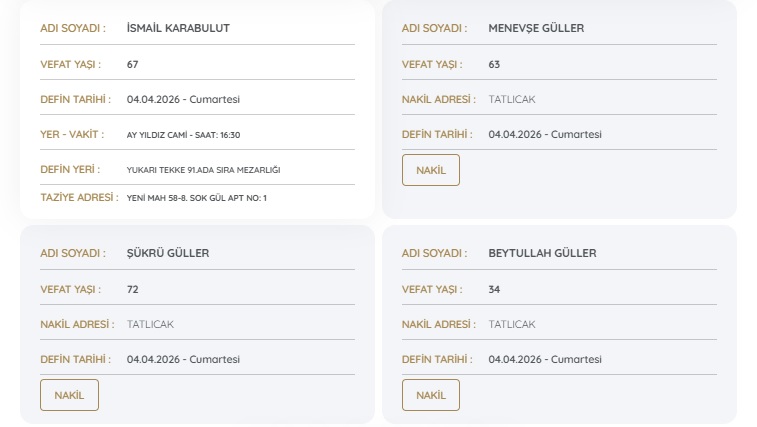The width and height of the screenshot is (757, 427).
Task: Click the name Şükrü Güller
Action: [x=168, y=253]
